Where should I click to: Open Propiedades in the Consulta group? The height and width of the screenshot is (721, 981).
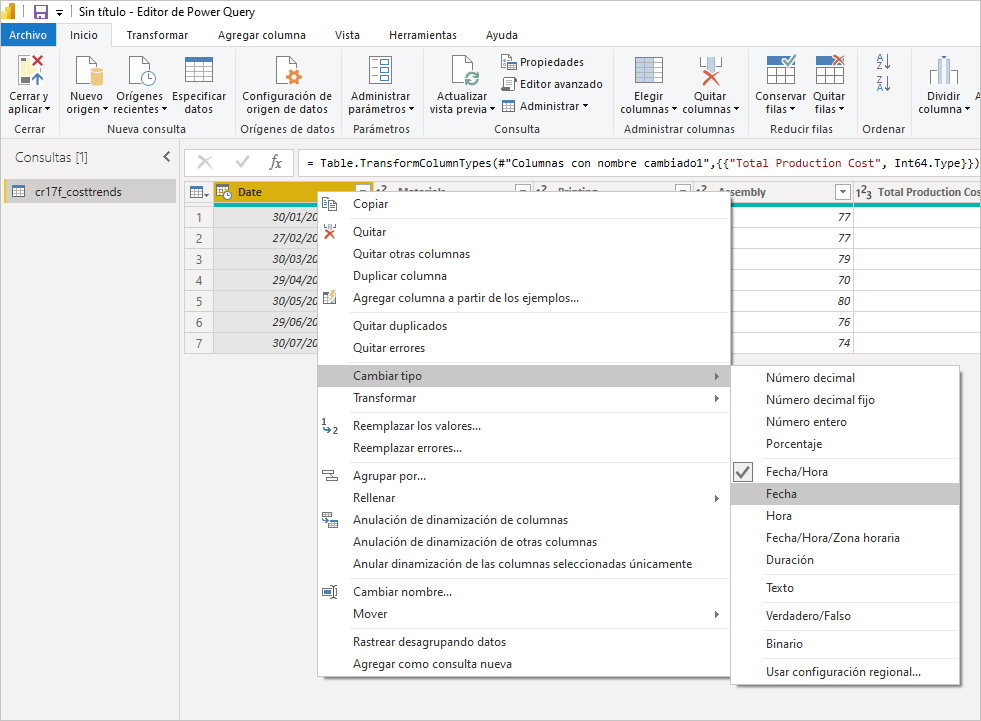pos(542,62)
